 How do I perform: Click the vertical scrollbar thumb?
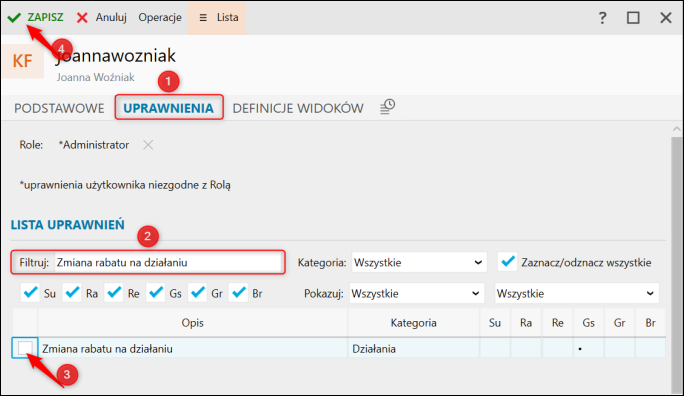677,264
